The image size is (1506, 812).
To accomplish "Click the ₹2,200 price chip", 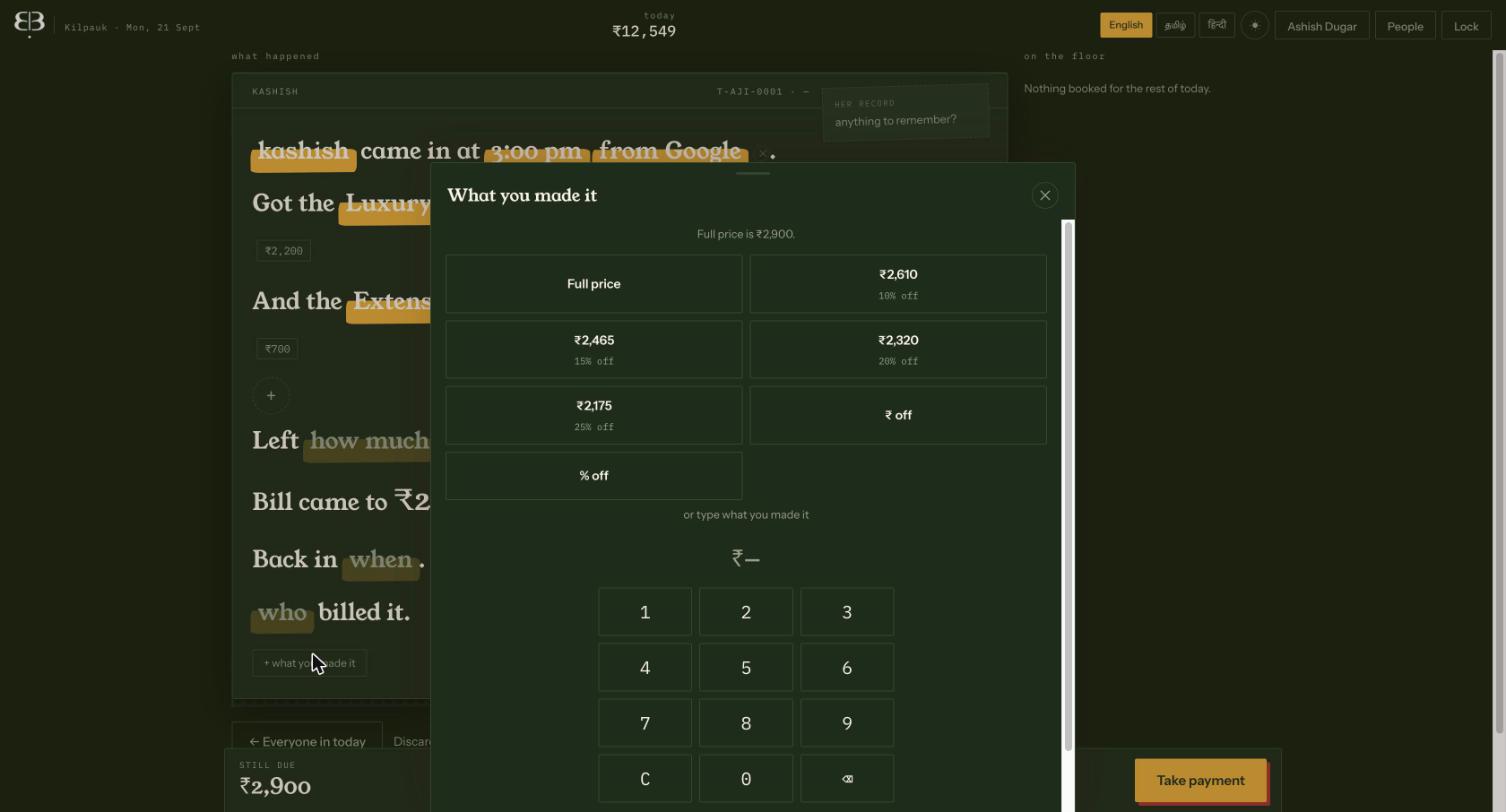I will tap(284, 251).
